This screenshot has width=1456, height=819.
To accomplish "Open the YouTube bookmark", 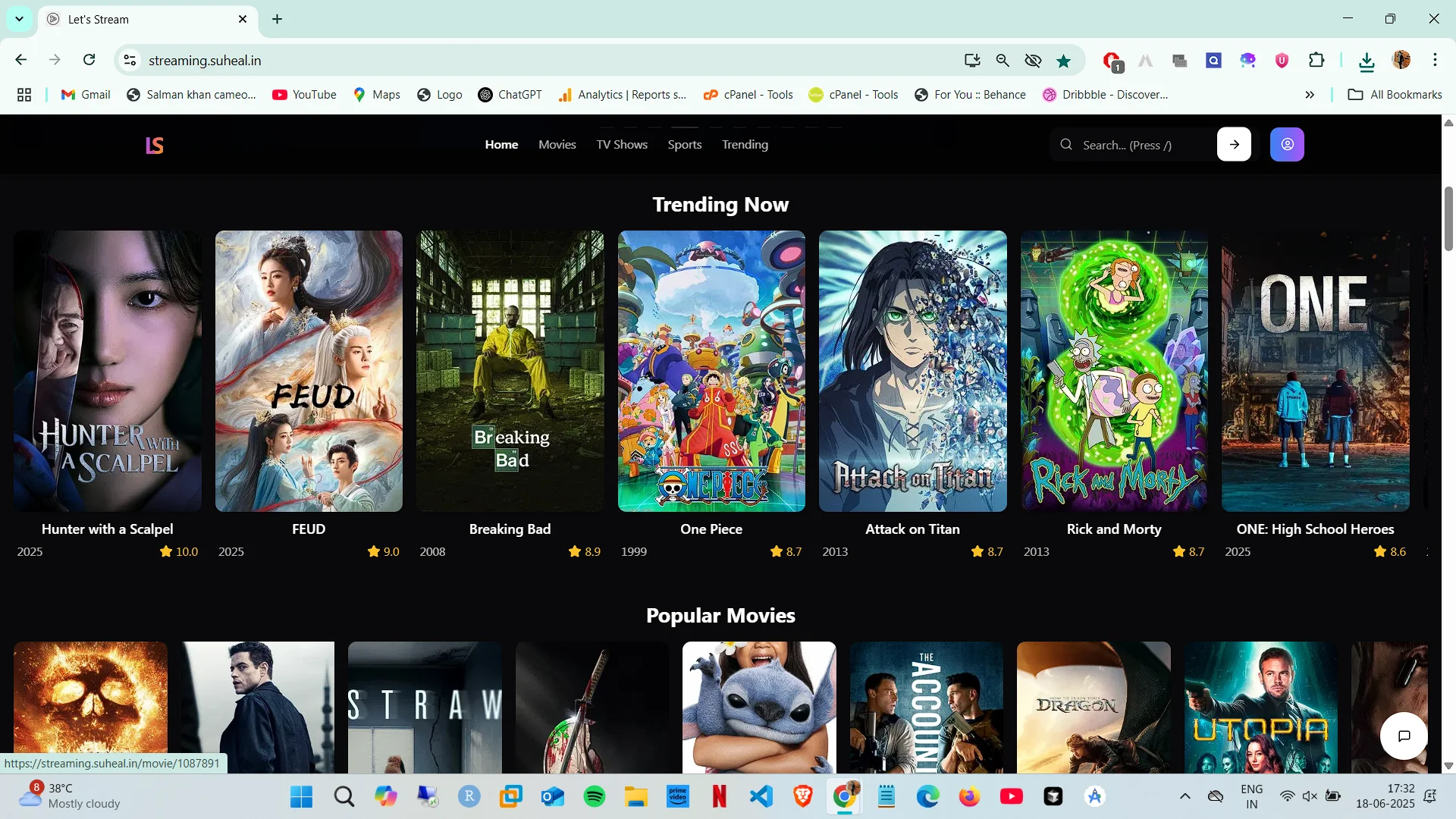I will pos(305,95).
